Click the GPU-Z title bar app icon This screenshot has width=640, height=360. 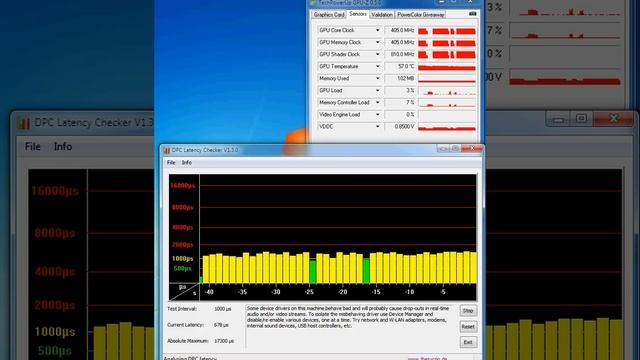[313, 3]
